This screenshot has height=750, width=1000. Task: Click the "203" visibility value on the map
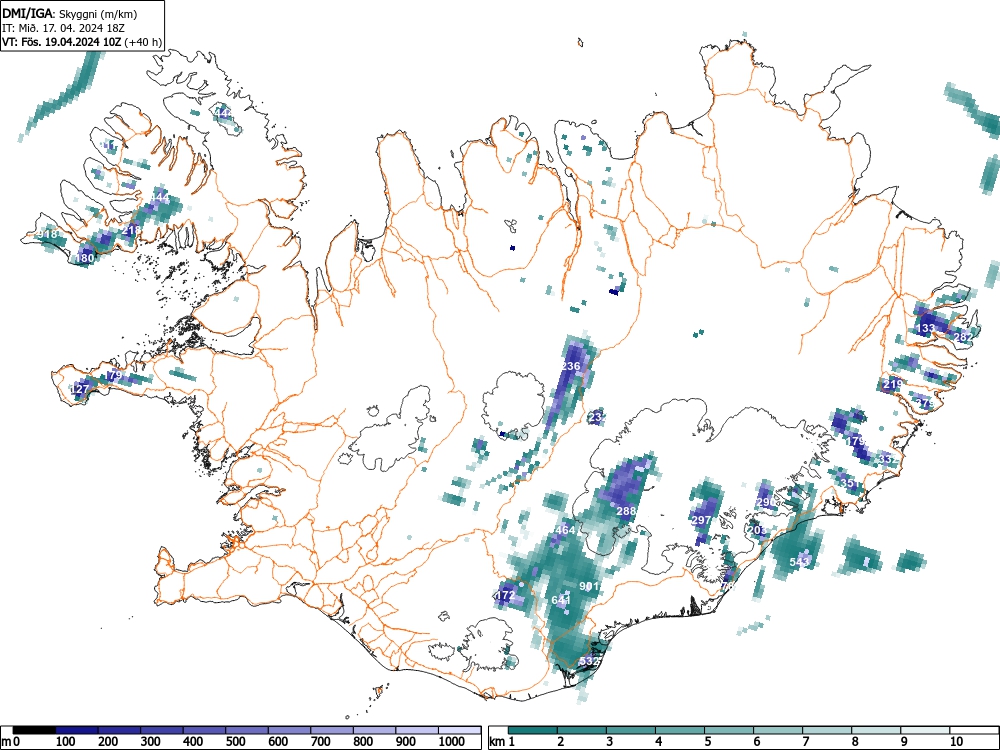point(757,530)
